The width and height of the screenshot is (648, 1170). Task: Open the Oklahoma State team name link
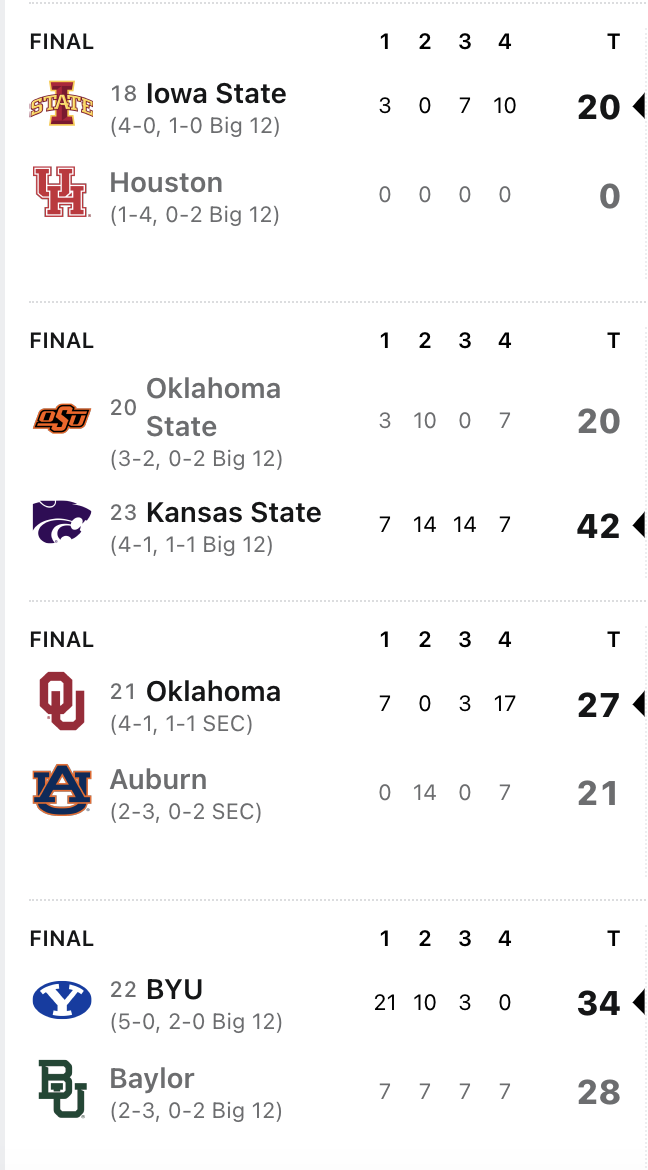tap(214, 407)
